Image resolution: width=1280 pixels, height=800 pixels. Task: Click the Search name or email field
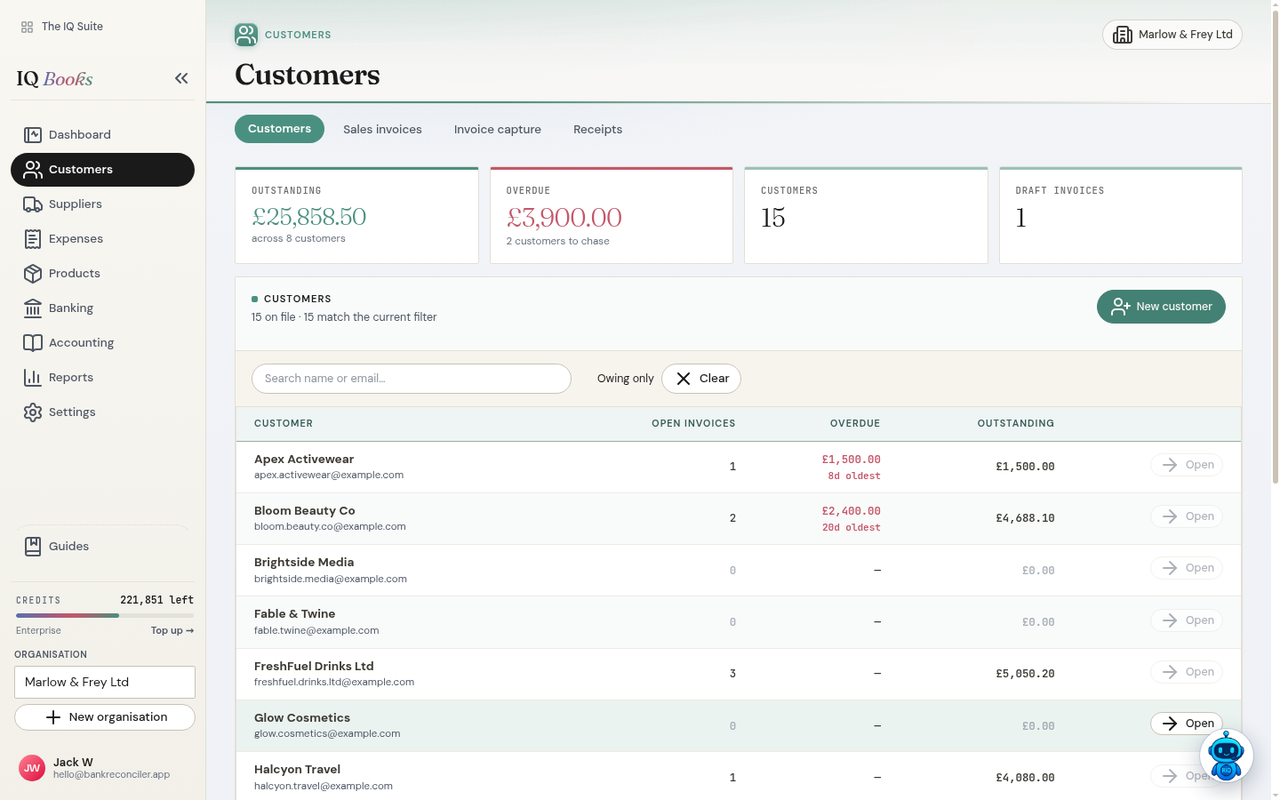click(x=411, y=379)
